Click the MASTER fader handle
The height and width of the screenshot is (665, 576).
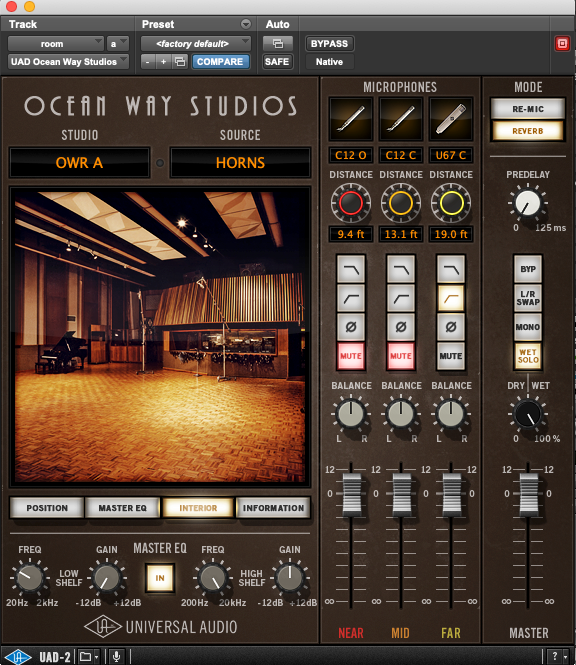point(528,495)
